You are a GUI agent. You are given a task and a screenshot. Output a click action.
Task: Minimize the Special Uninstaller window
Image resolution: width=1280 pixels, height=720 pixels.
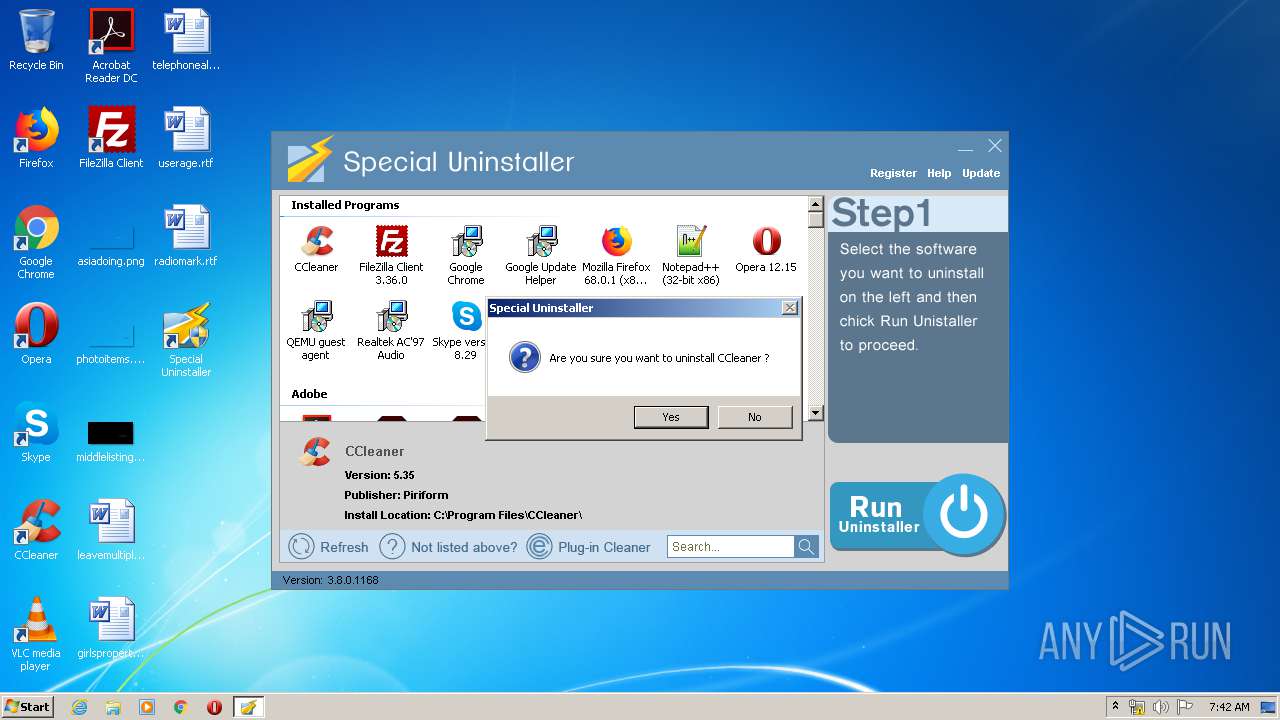click(x=965, y=147)
